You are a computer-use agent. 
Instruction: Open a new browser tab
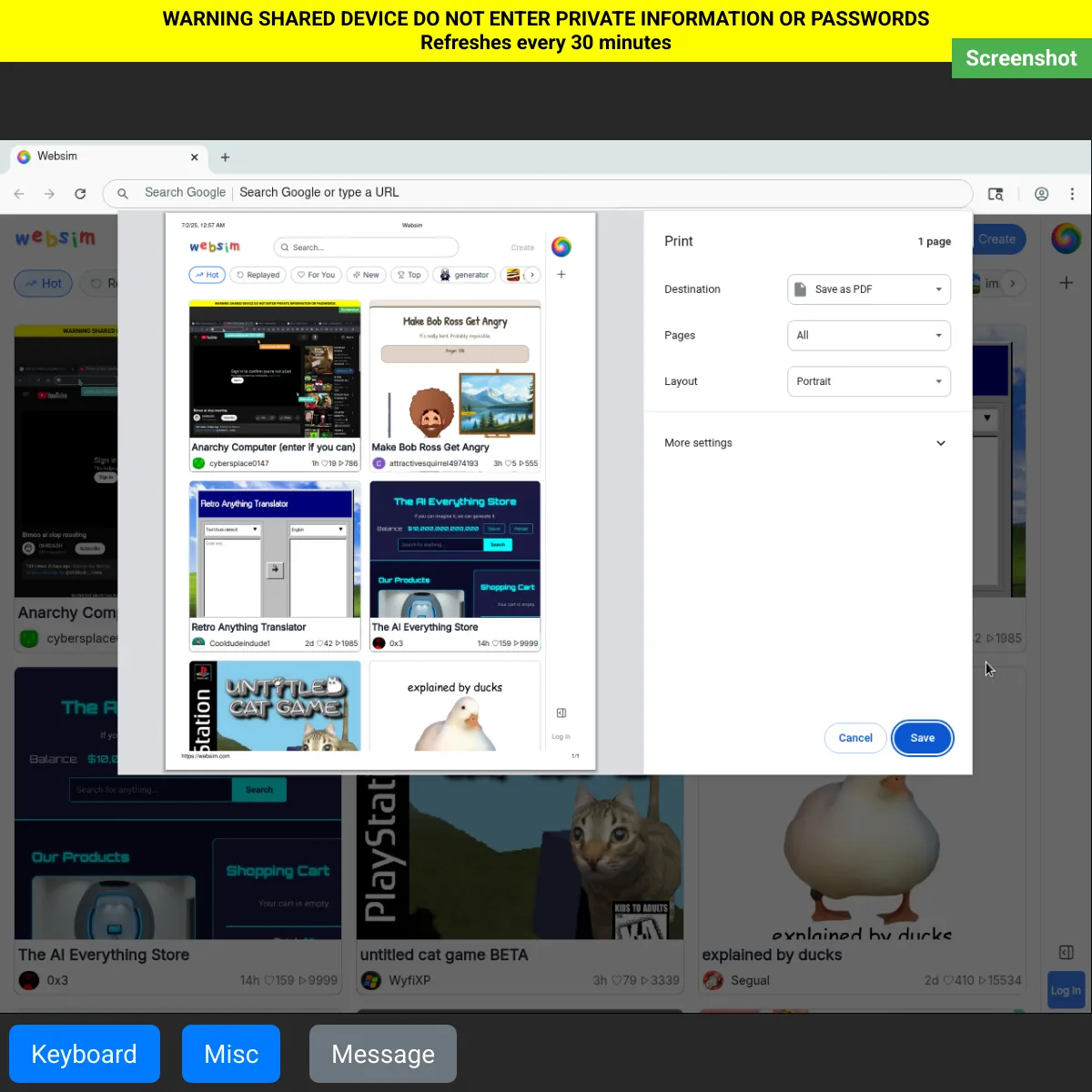pyautogui.click(x=225, y=157)
